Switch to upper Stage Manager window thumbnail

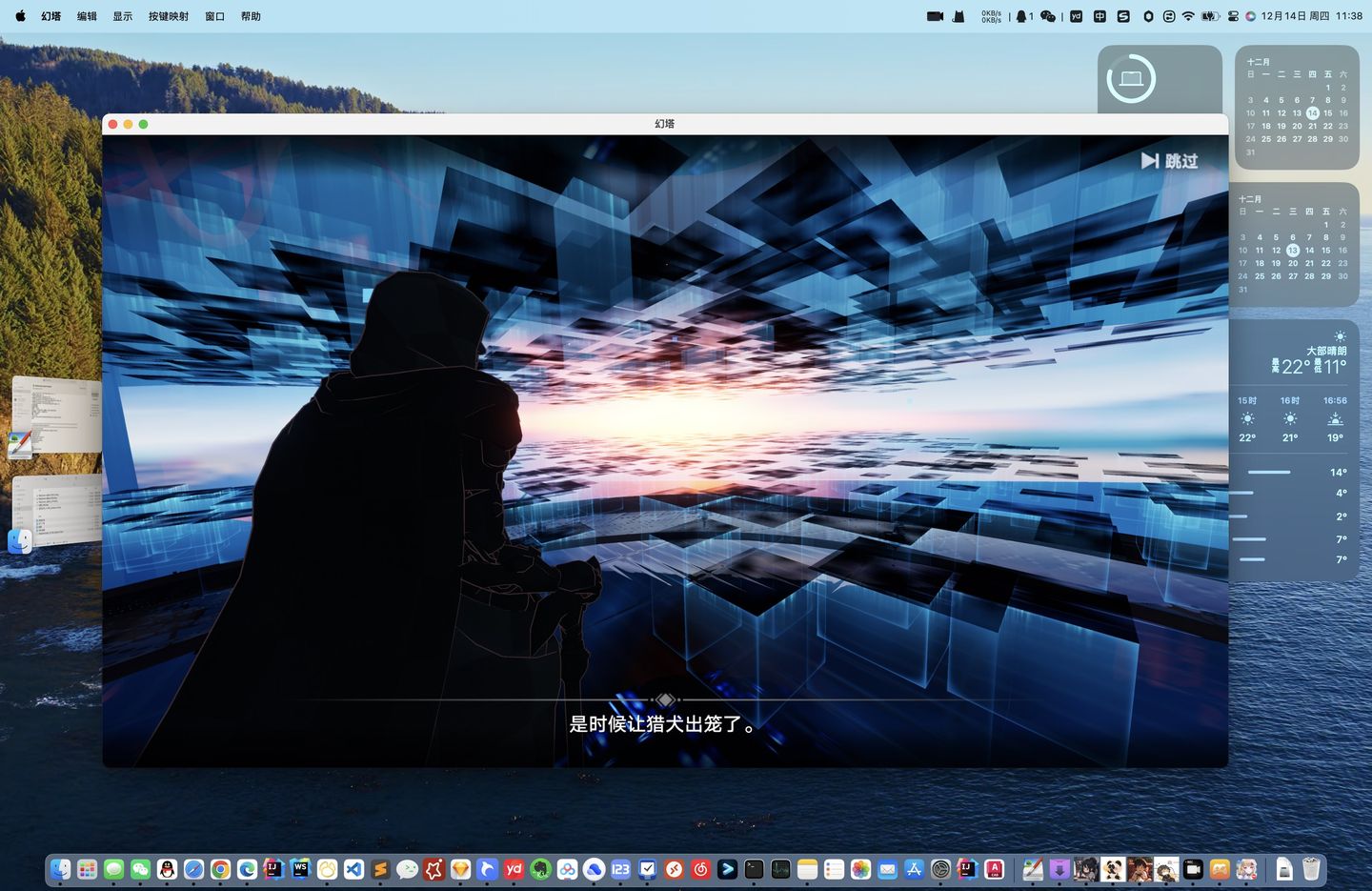point(57,415)
